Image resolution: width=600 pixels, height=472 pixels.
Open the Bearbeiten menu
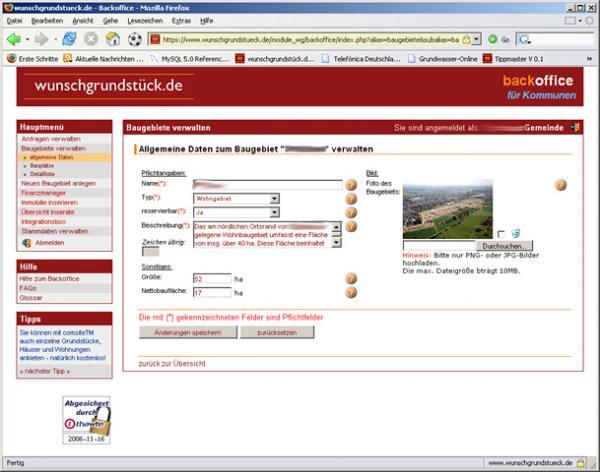(47, 21)
